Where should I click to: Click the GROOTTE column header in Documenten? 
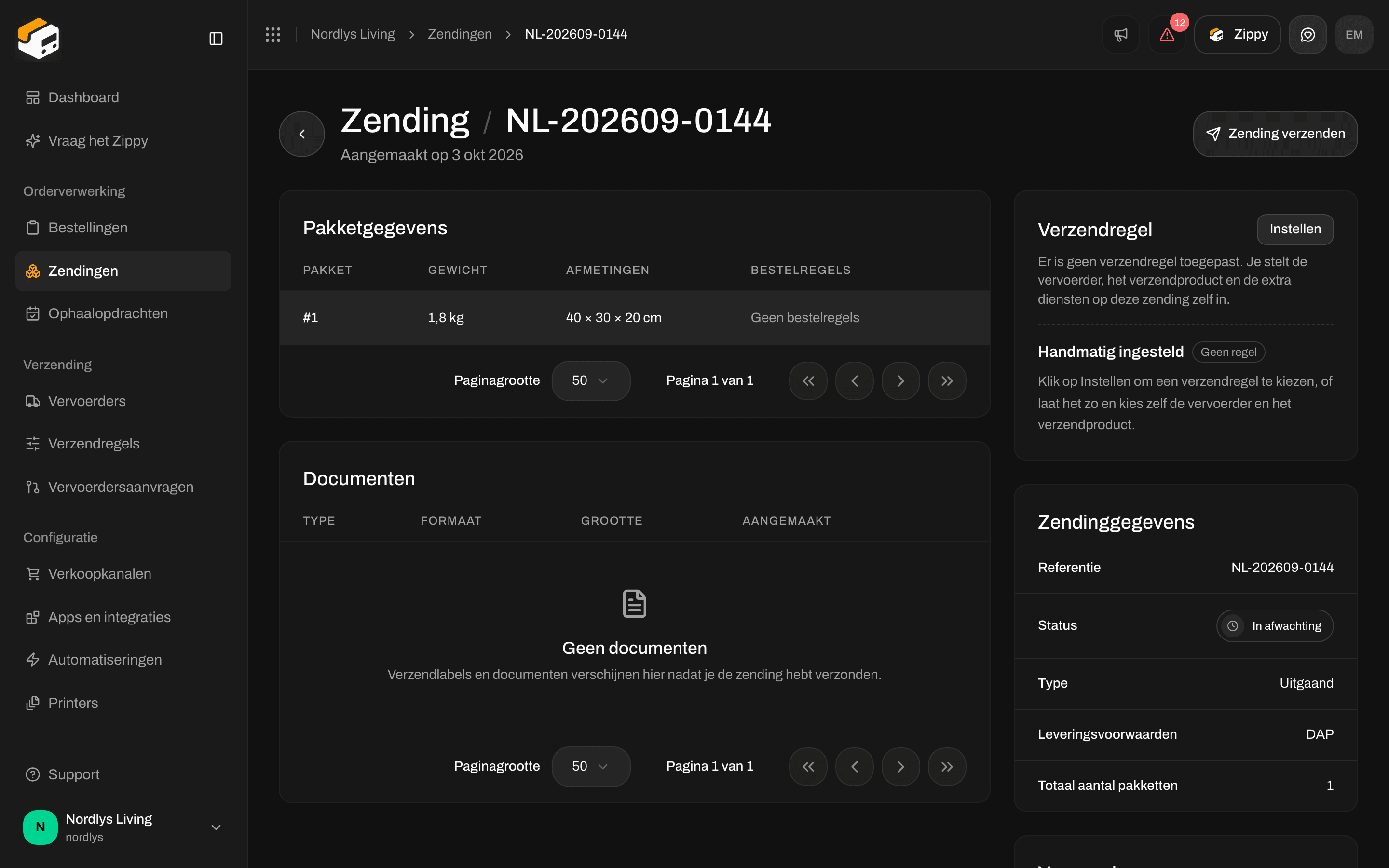611,521
